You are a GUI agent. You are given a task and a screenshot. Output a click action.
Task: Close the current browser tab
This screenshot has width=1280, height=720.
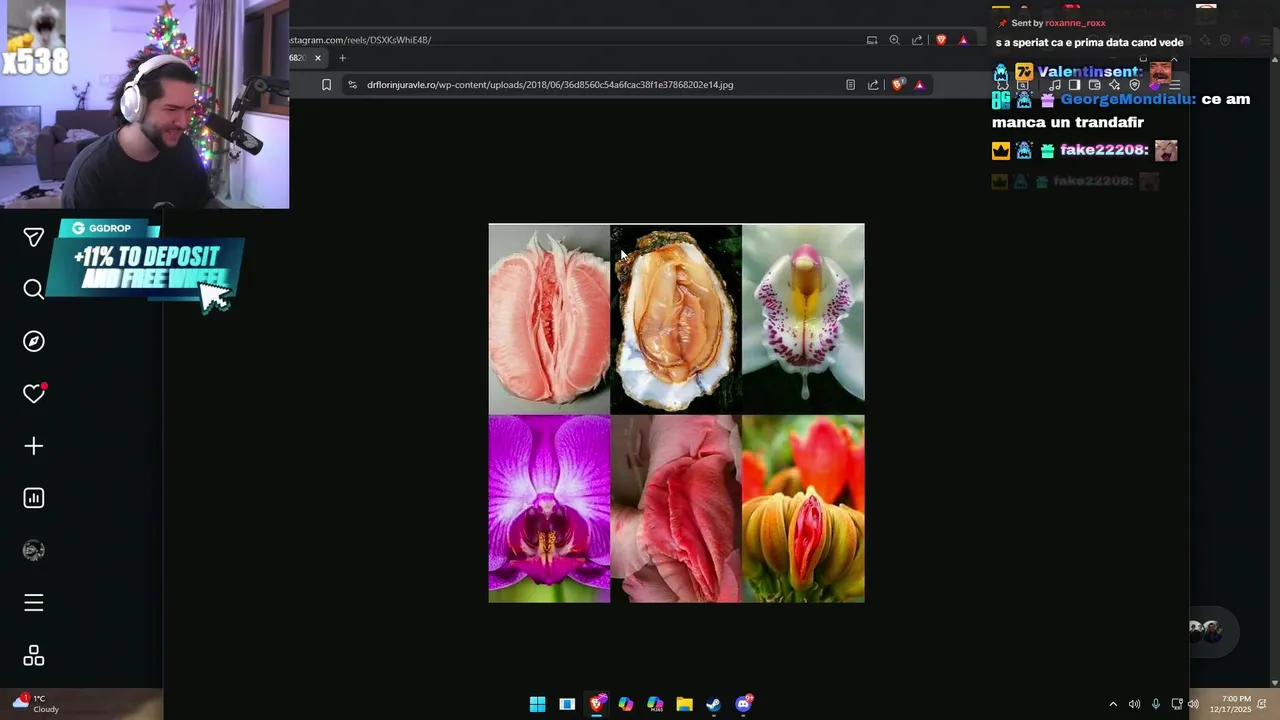point(318,58)
